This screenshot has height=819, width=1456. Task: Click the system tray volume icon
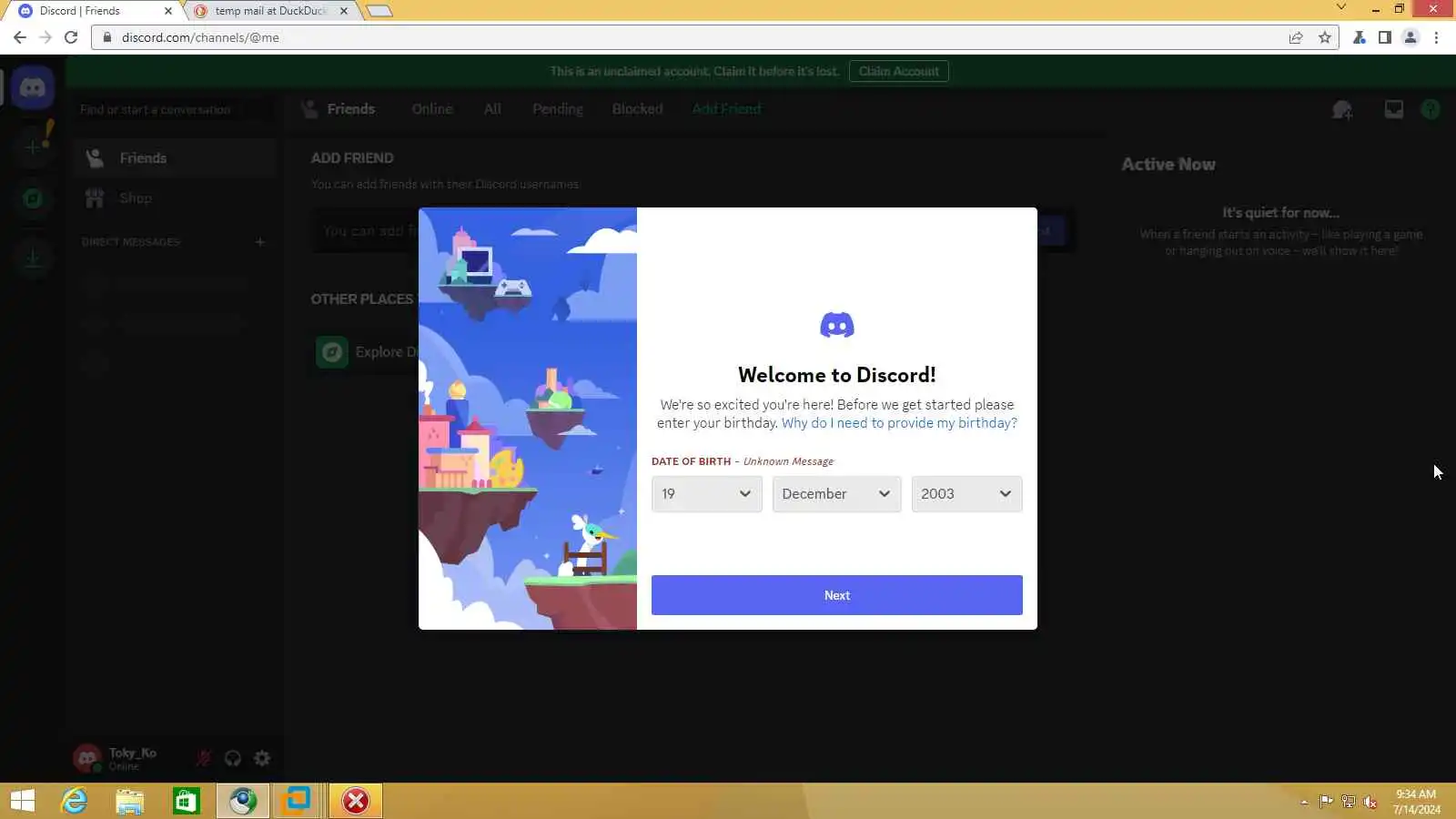[x=1370, y=802]
